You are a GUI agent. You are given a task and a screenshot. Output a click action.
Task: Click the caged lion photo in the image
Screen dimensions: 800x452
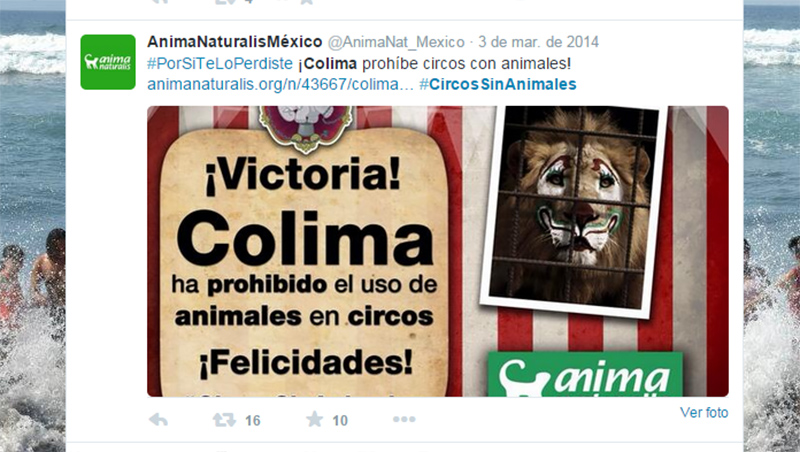coord(573,208)
